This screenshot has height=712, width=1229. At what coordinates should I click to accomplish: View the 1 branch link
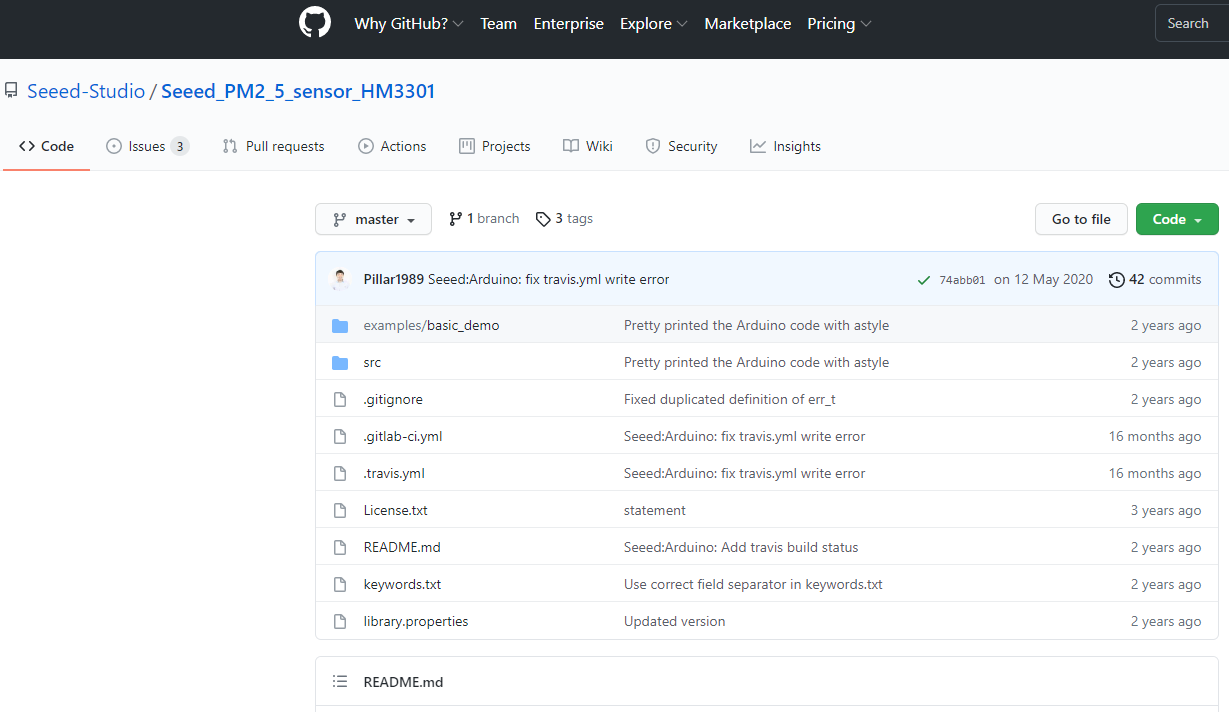click(x=484, y=219)
